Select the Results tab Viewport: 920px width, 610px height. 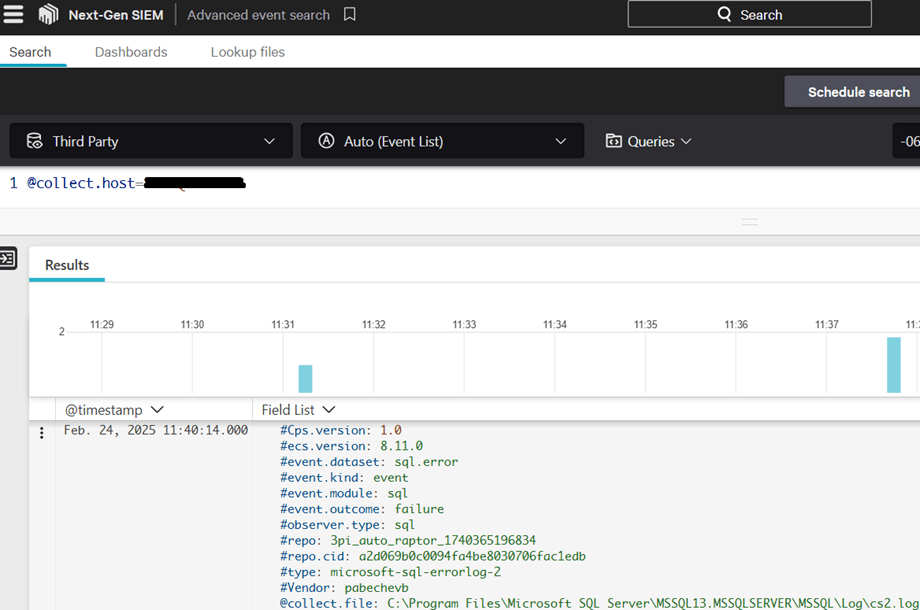(67, 265)
